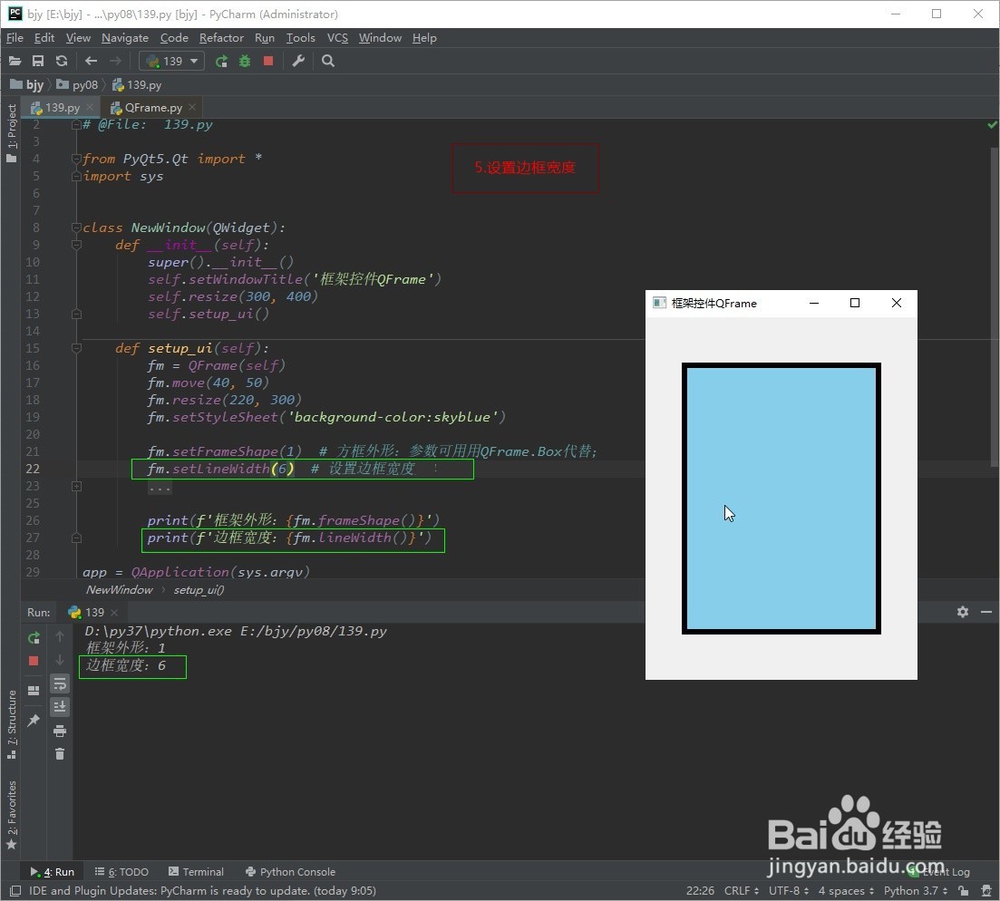Open settings with the wrench icon
Screen dimensions: 1000x901
click(x=298, y=61)
